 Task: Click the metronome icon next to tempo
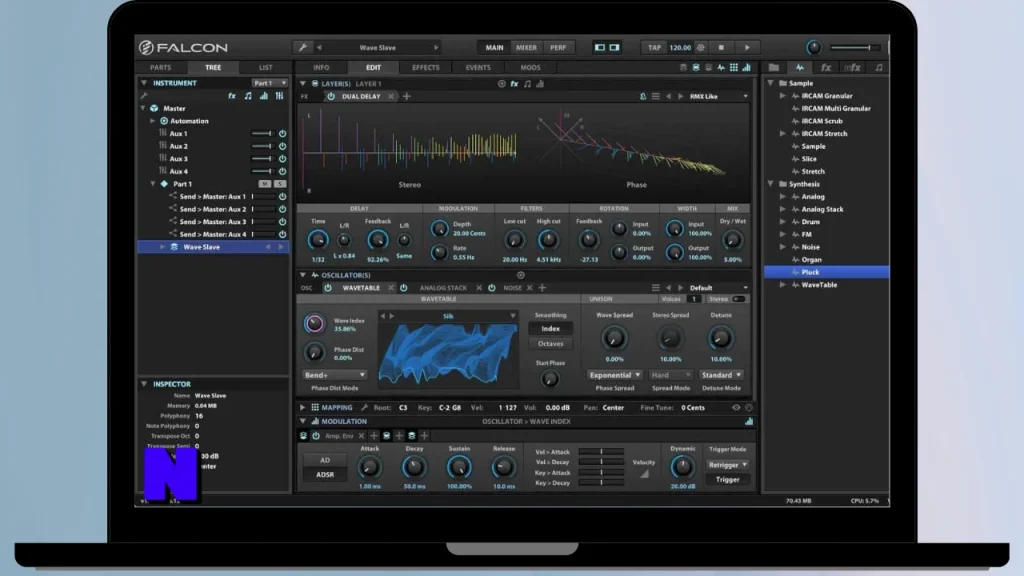pyautogui.click(x=701, y=47)
